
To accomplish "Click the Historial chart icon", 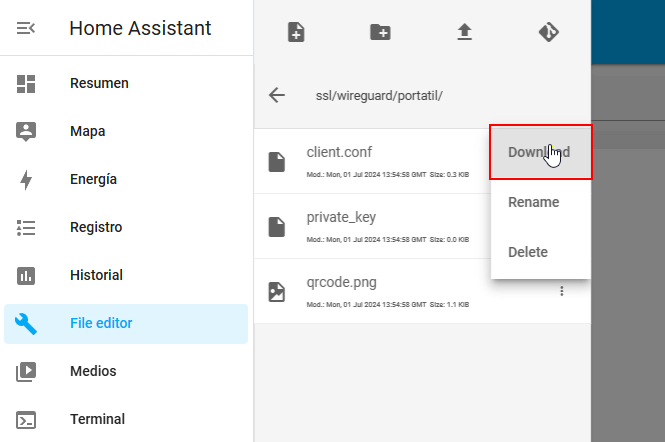I will point(27,275).
